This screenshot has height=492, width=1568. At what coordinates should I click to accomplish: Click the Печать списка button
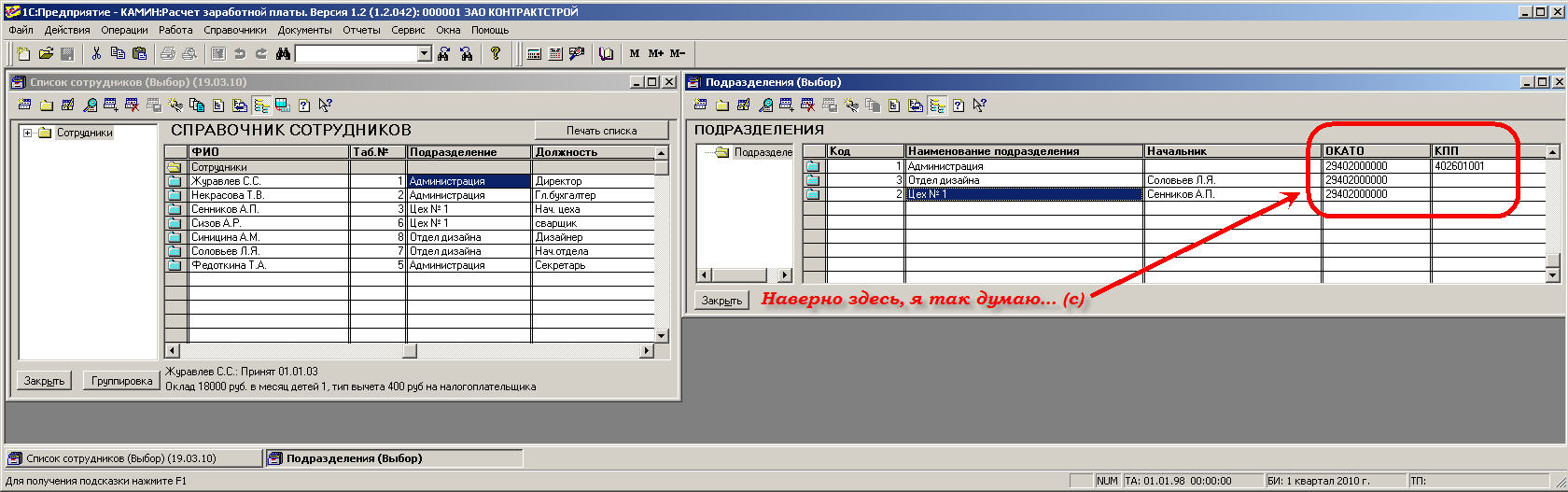coord(601,131)
